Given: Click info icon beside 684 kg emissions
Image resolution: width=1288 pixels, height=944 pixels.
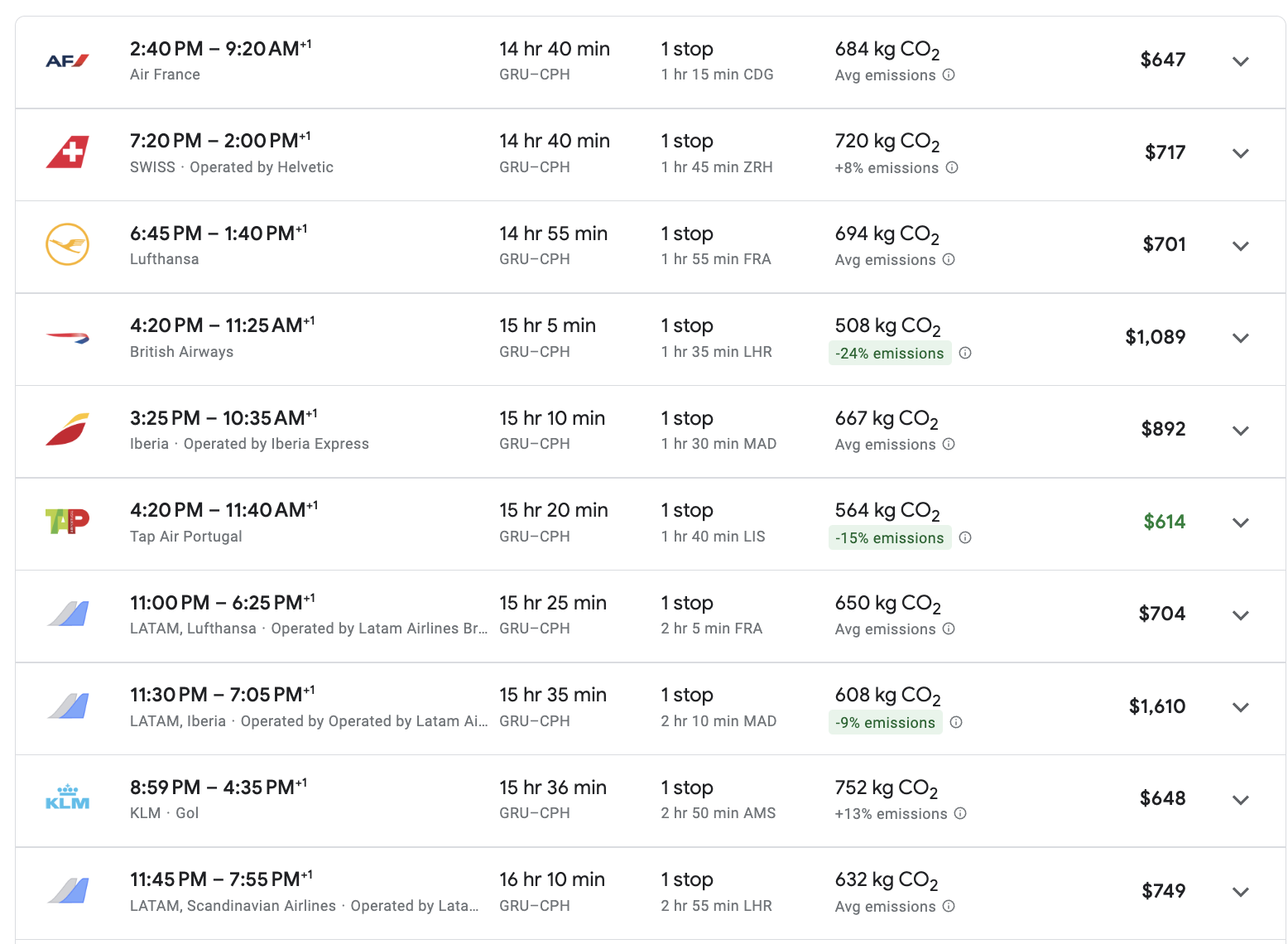Looking at the screenshot, I should [x=949, y=75].
